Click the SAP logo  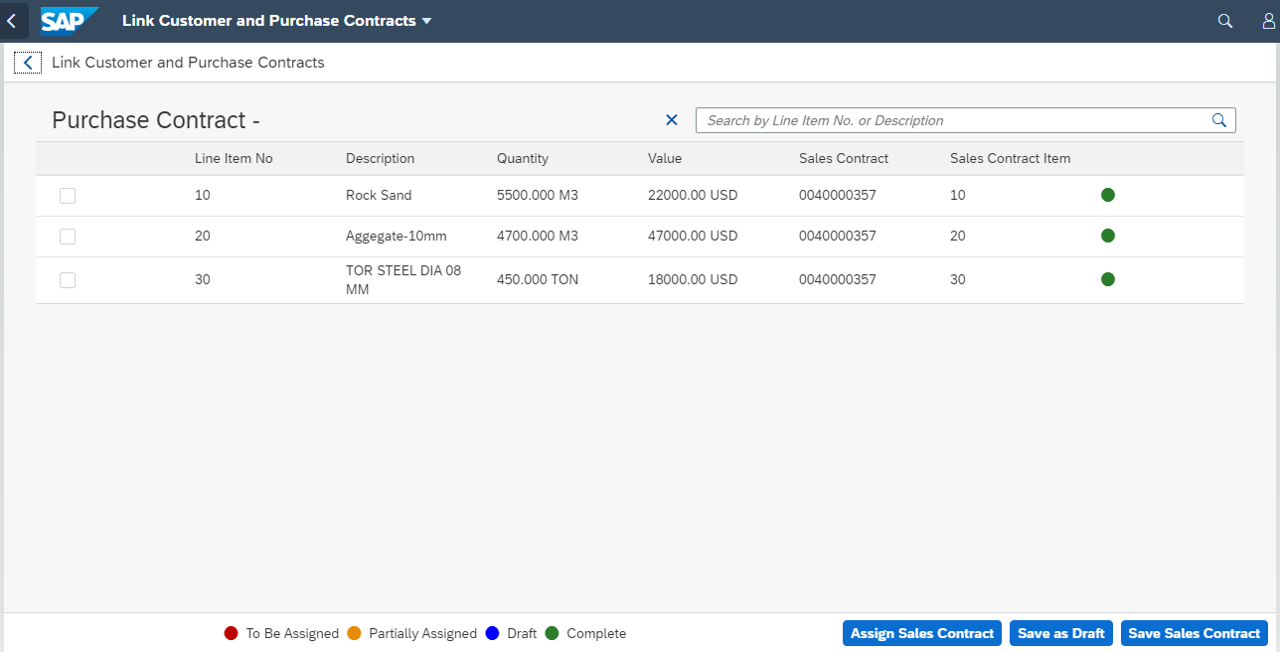pos(68,20)
